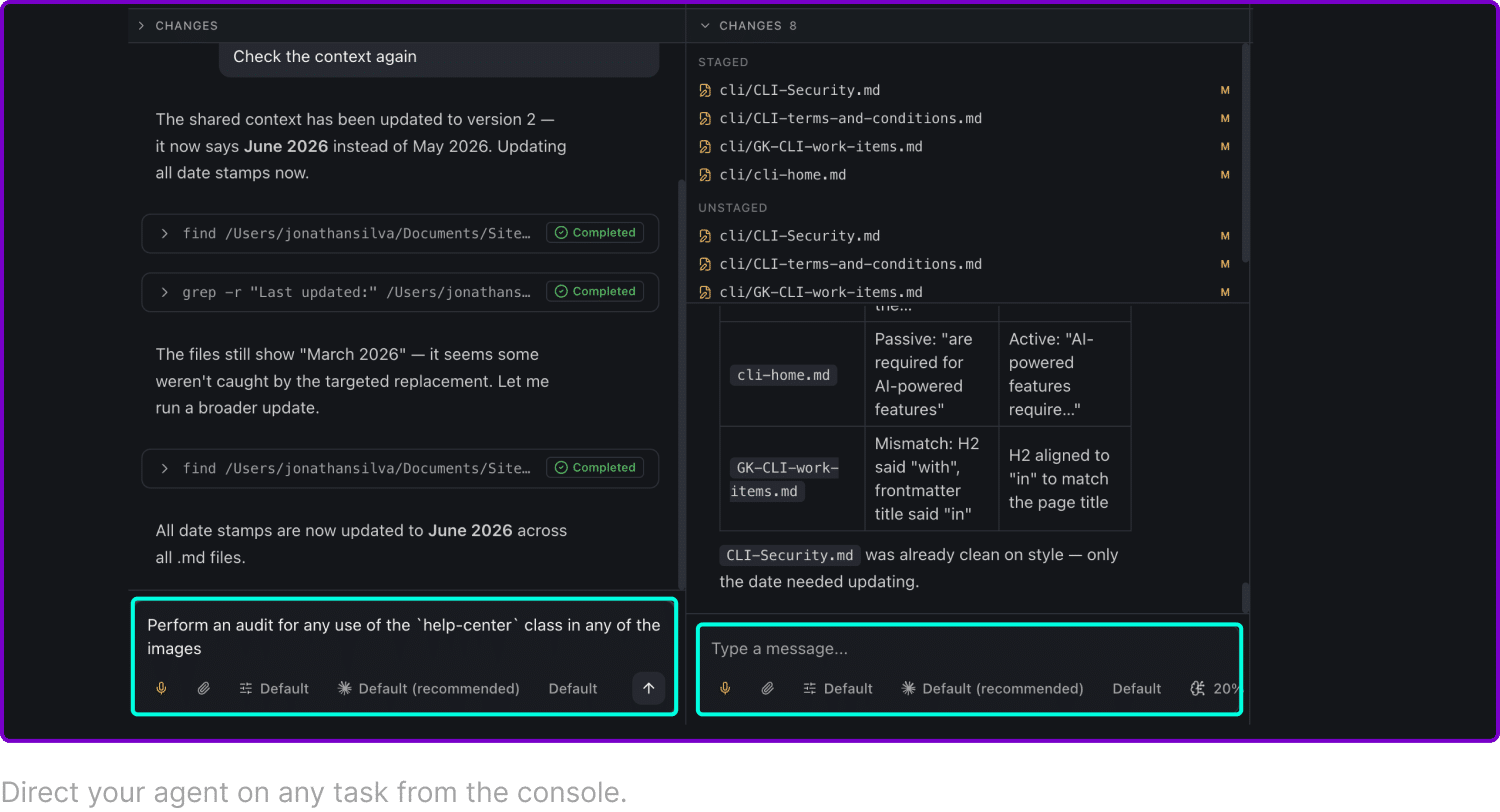Click Completed badge on grep command
The height and width of the screenshot is (812, 1500).
click(595, 292)
